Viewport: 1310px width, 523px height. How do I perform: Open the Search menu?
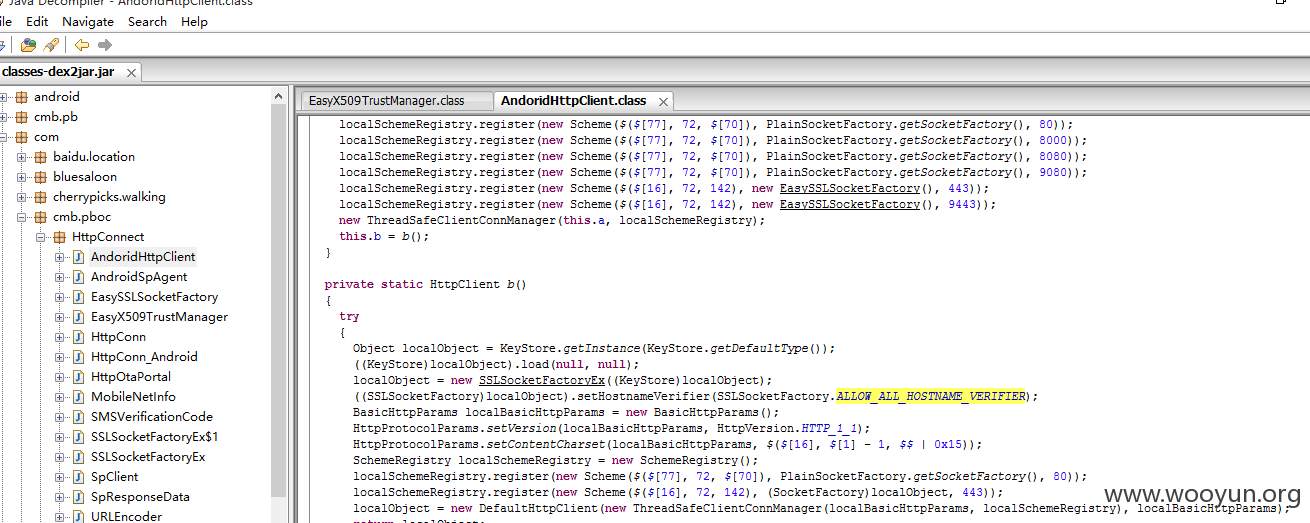click(147, 21)
